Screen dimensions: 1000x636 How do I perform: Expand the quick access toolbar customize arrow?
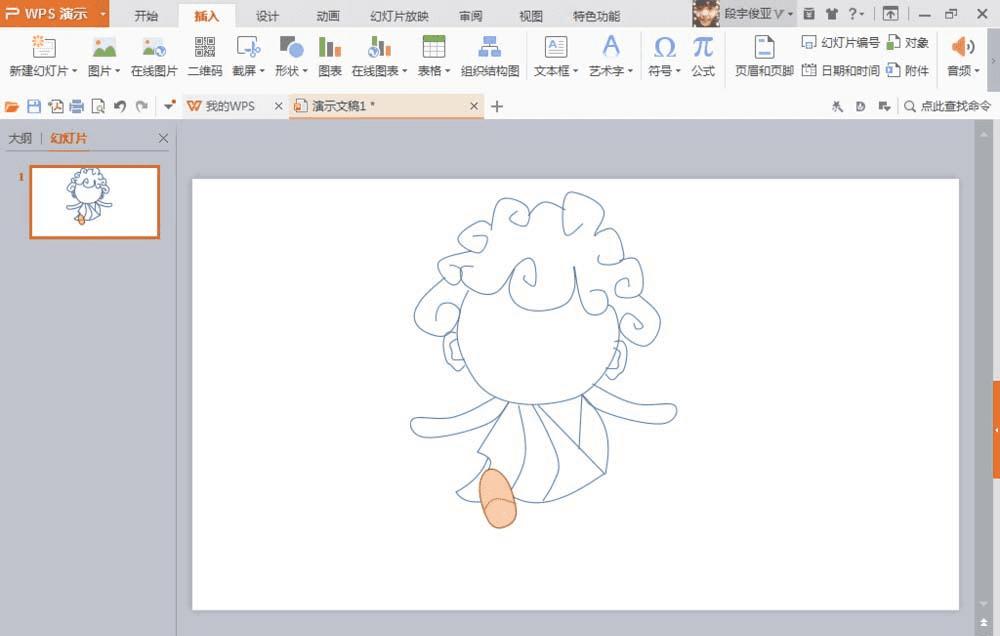pyautogui.click(x=169, y=107)
